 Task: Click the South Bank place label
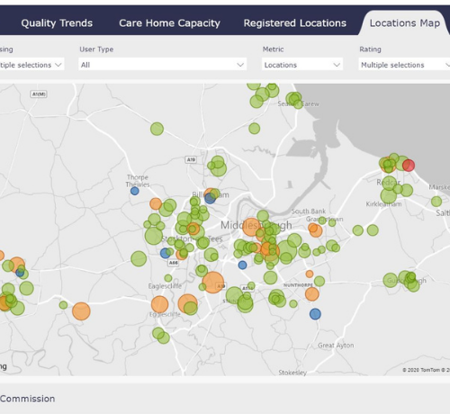(309, 211)
